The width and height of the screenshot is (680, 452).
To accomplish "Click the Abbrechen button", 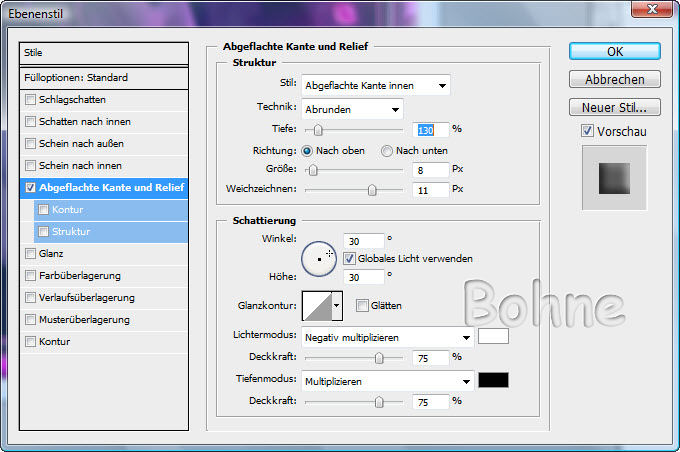I will click(x=615, y=79).
